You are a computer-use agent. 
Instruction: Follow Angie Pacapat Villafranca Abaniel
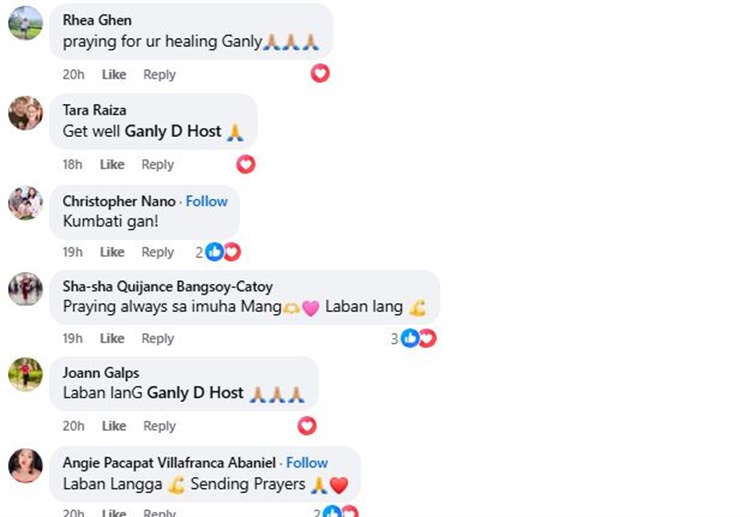point(307,462)
